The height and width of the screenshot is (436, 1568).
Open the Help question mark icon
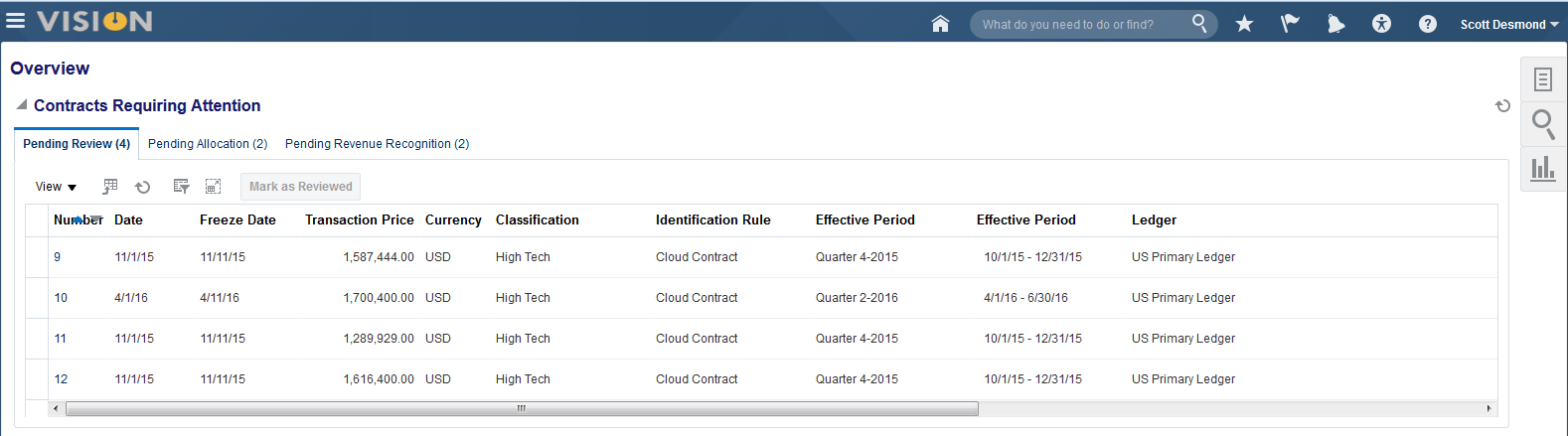pos(1427,24)
